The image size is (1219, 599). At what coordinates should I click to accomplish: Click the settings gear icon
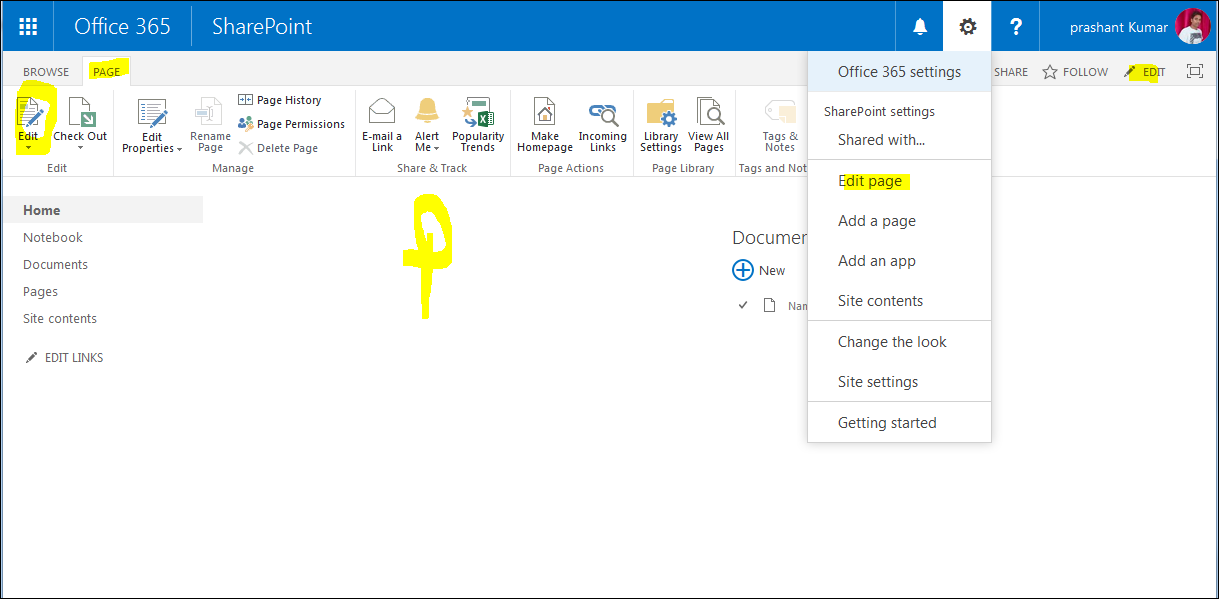pos(968,27)
